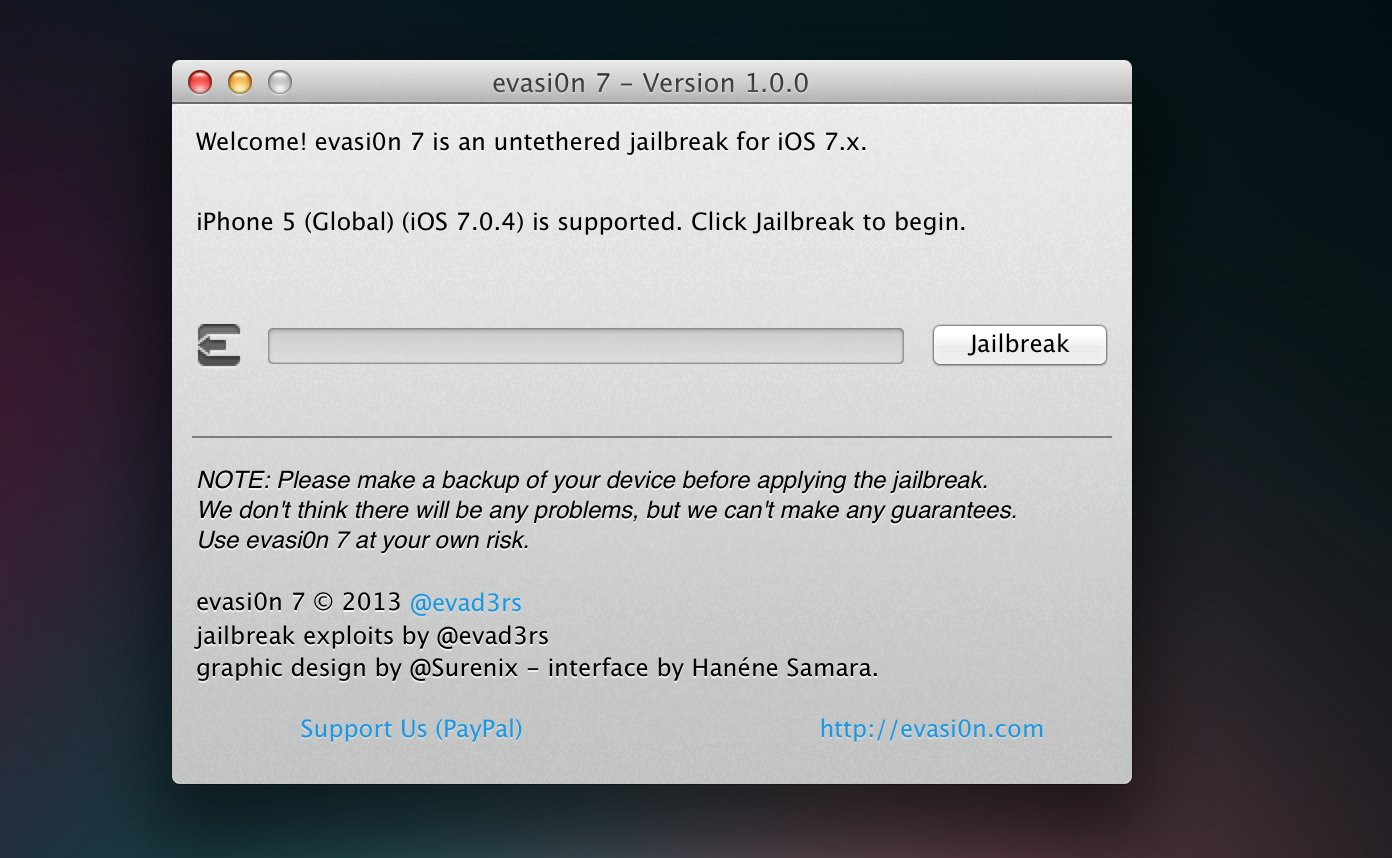
Task: Click the jailbreak progress bar
Action: tap(586, 346)
